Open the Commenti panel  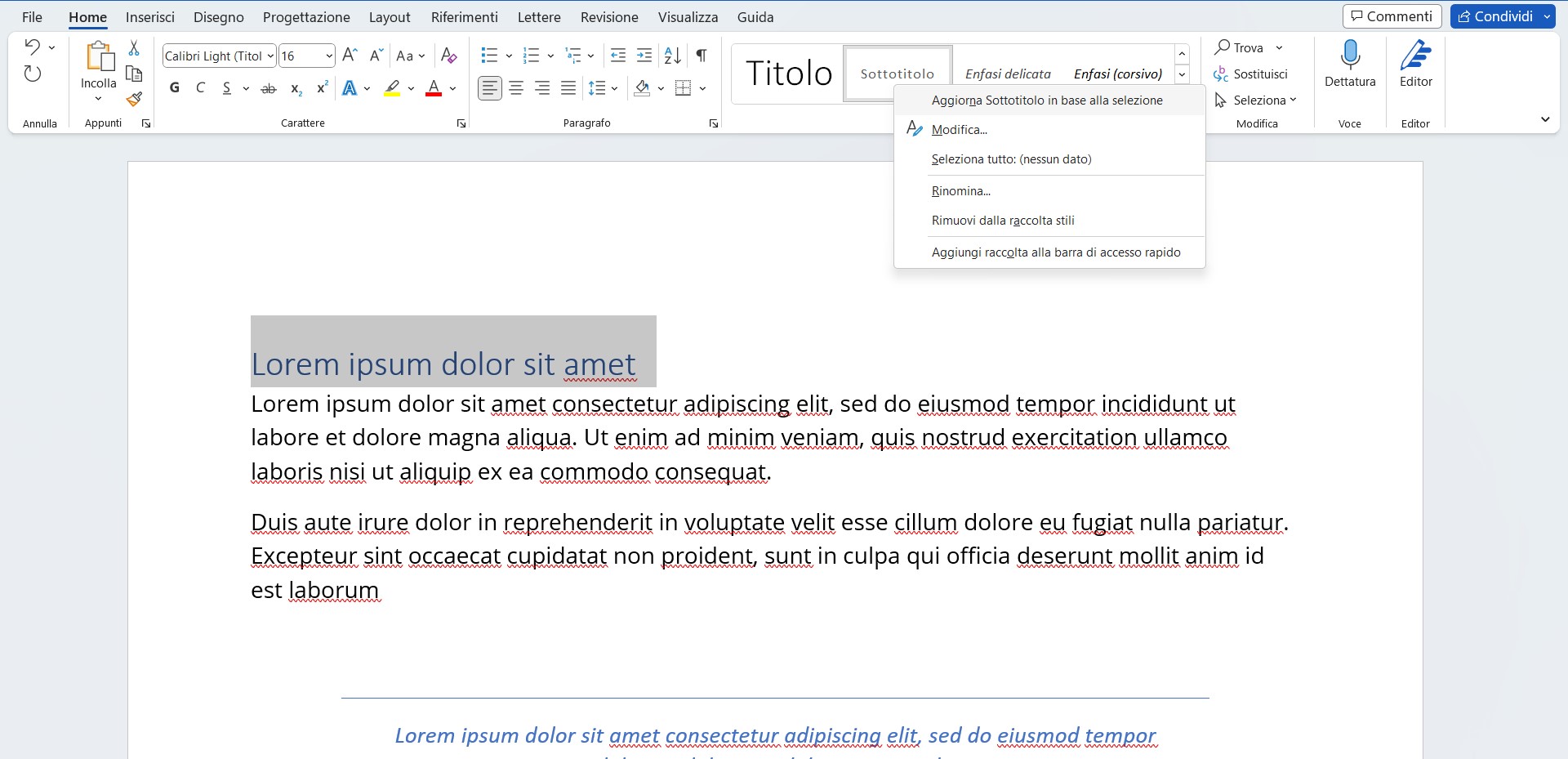1392,16
